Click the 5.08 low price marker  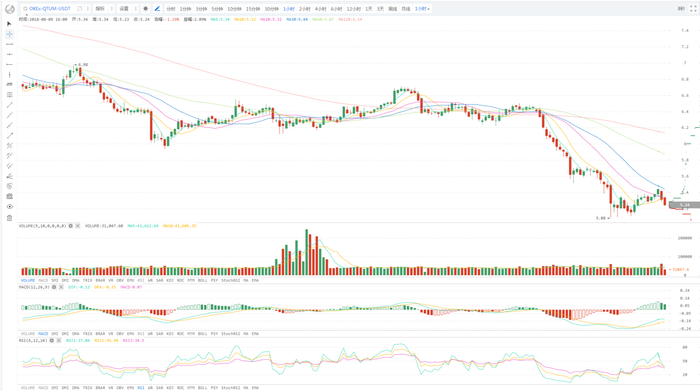600,218
